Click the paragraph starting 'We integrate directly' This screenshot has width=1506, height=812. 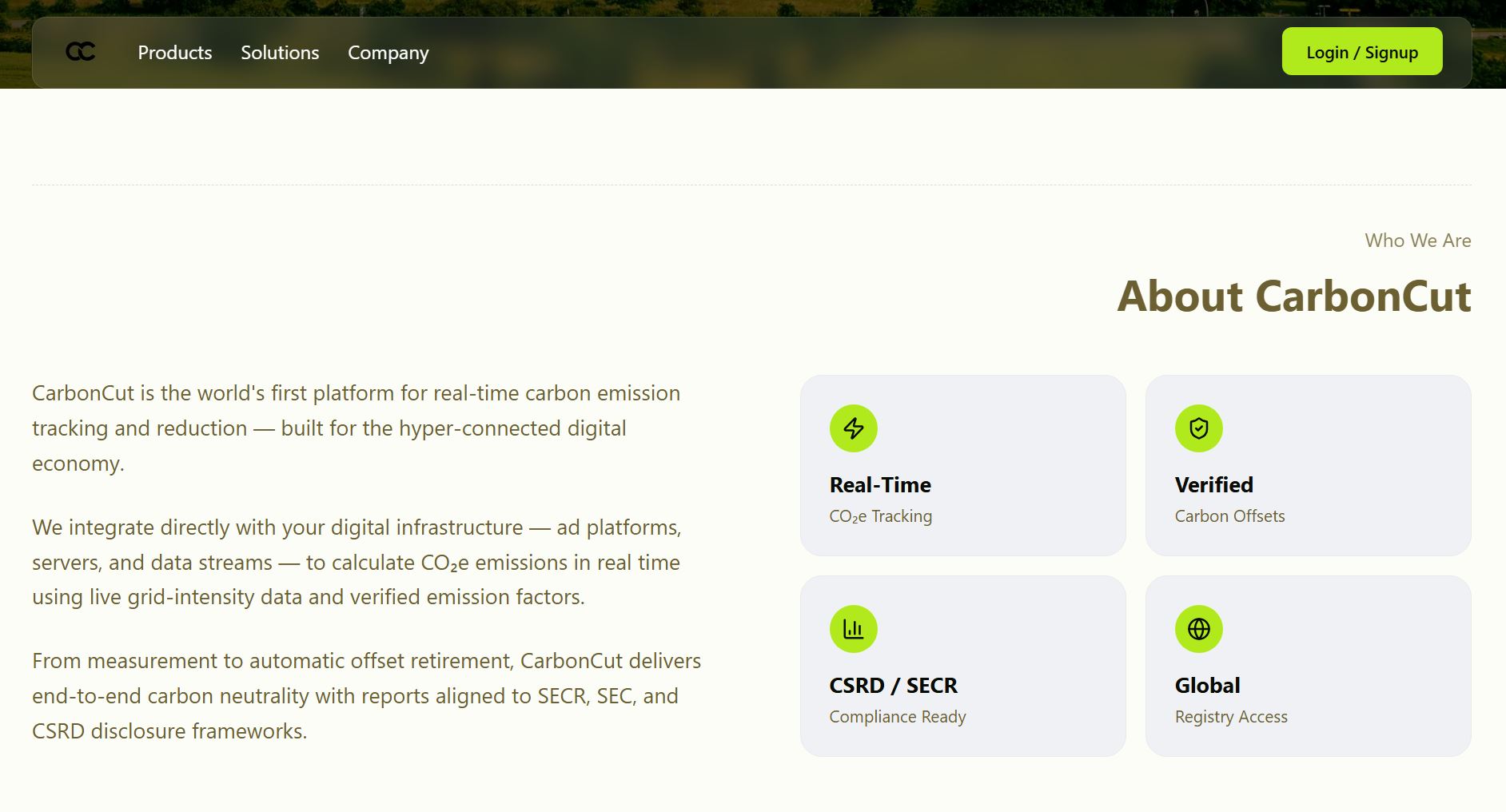click(x=357, y=562)
